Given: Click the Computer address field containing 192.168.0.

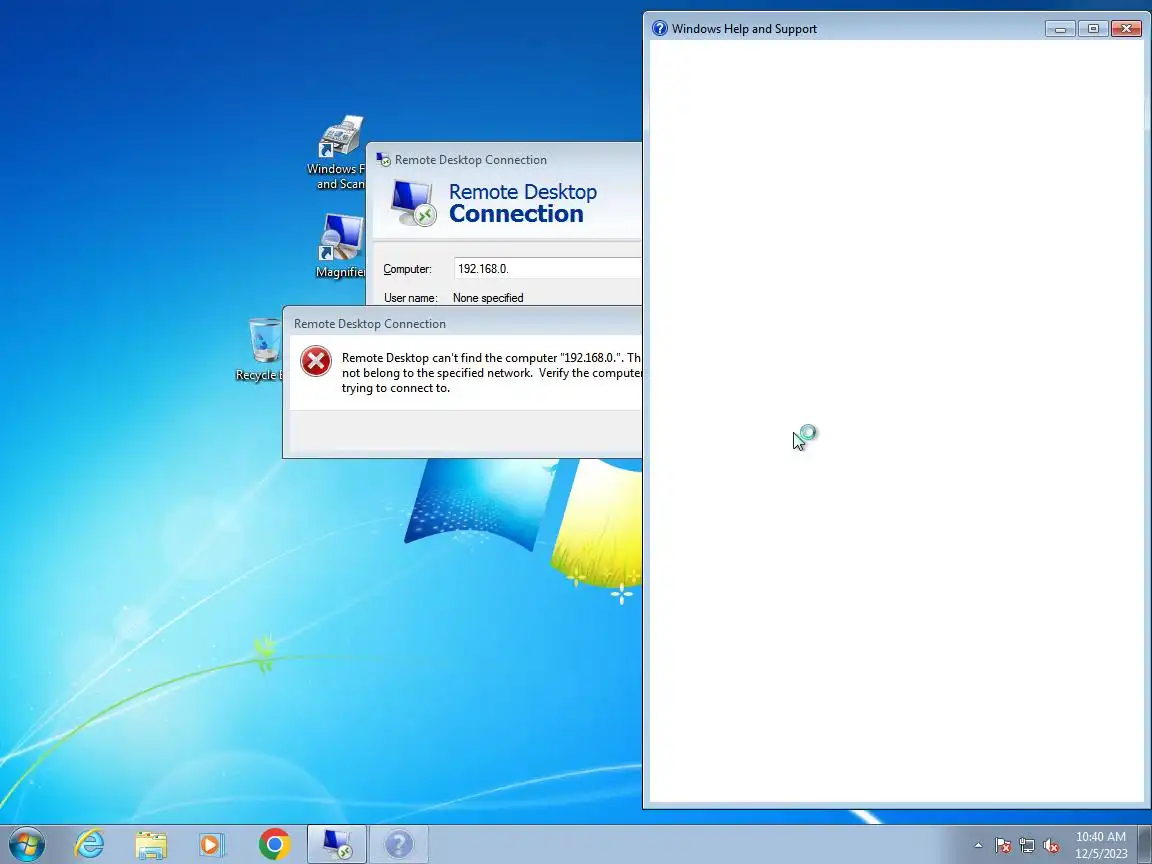Looking at the screenshot, I should click(x=548, y=268).
